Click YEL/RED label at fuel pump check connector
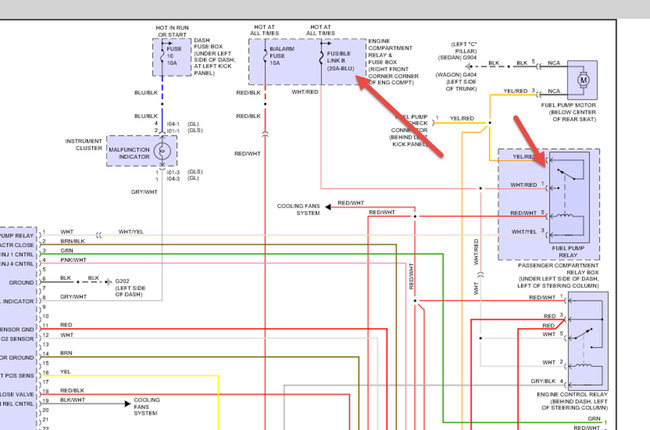This screenshot has height=430, width=650. (x=462, y=118)
